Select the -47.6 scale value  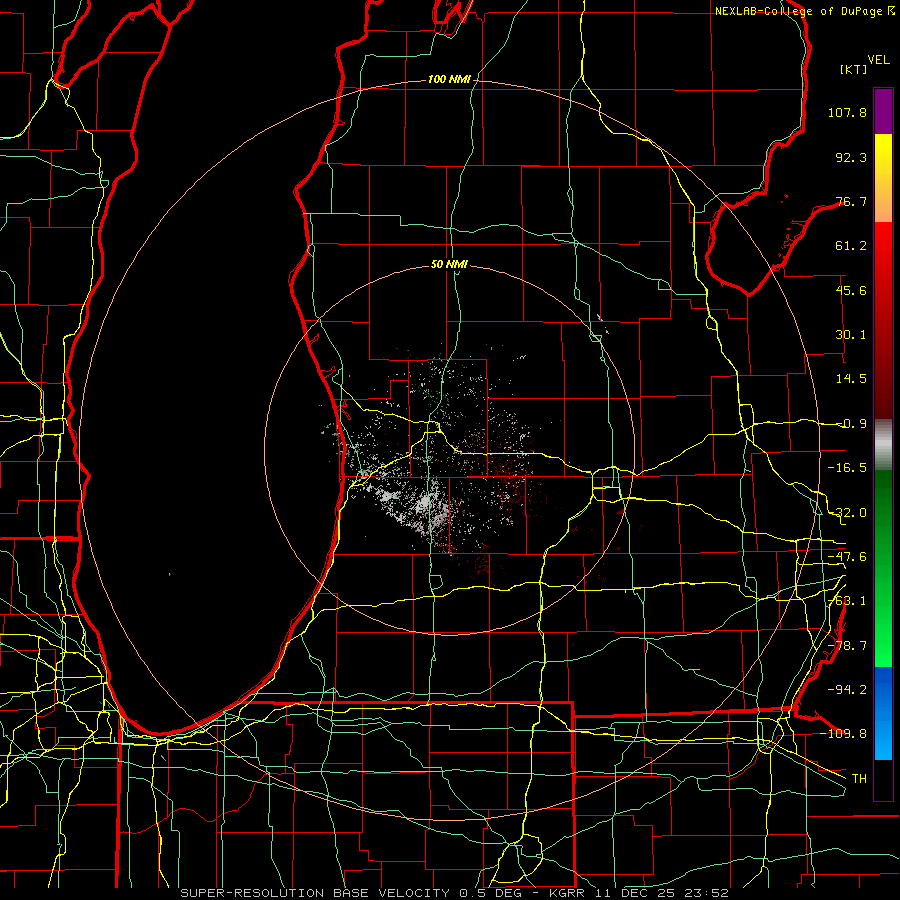(x=847, y=557)
